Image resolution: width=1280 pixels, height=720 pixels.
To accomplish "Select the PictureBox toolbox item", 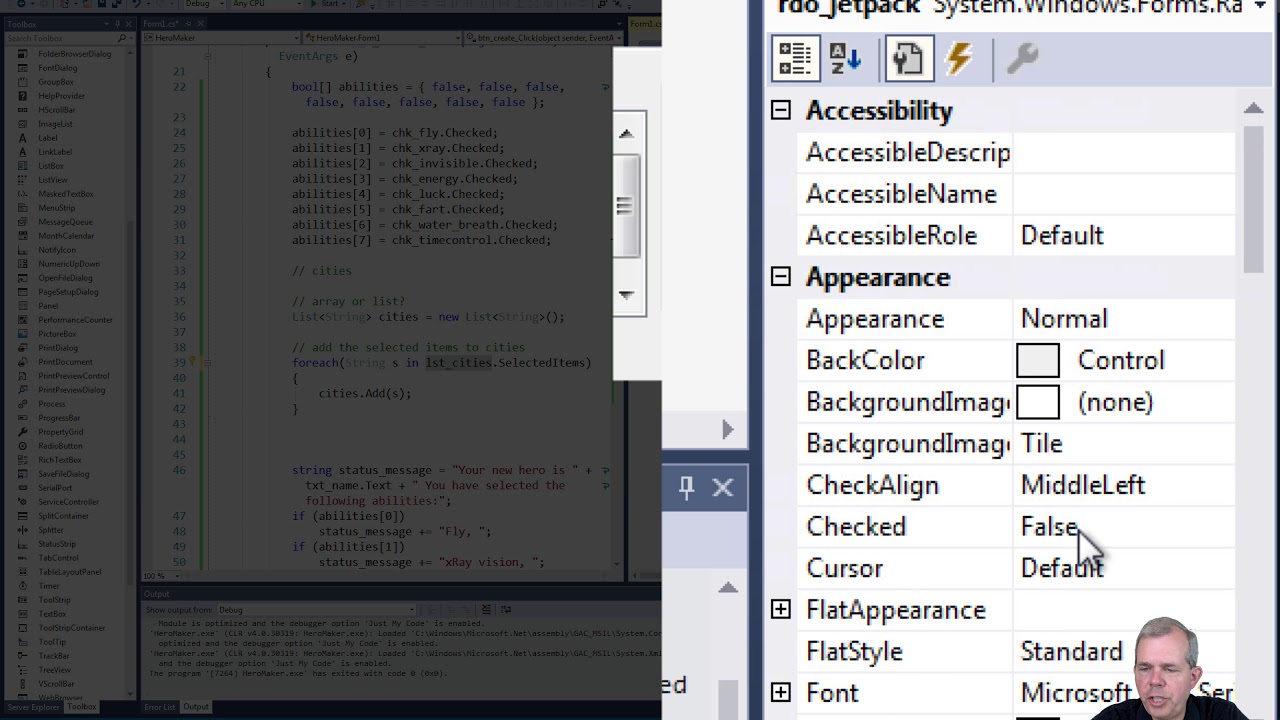I will coord(57,334).
